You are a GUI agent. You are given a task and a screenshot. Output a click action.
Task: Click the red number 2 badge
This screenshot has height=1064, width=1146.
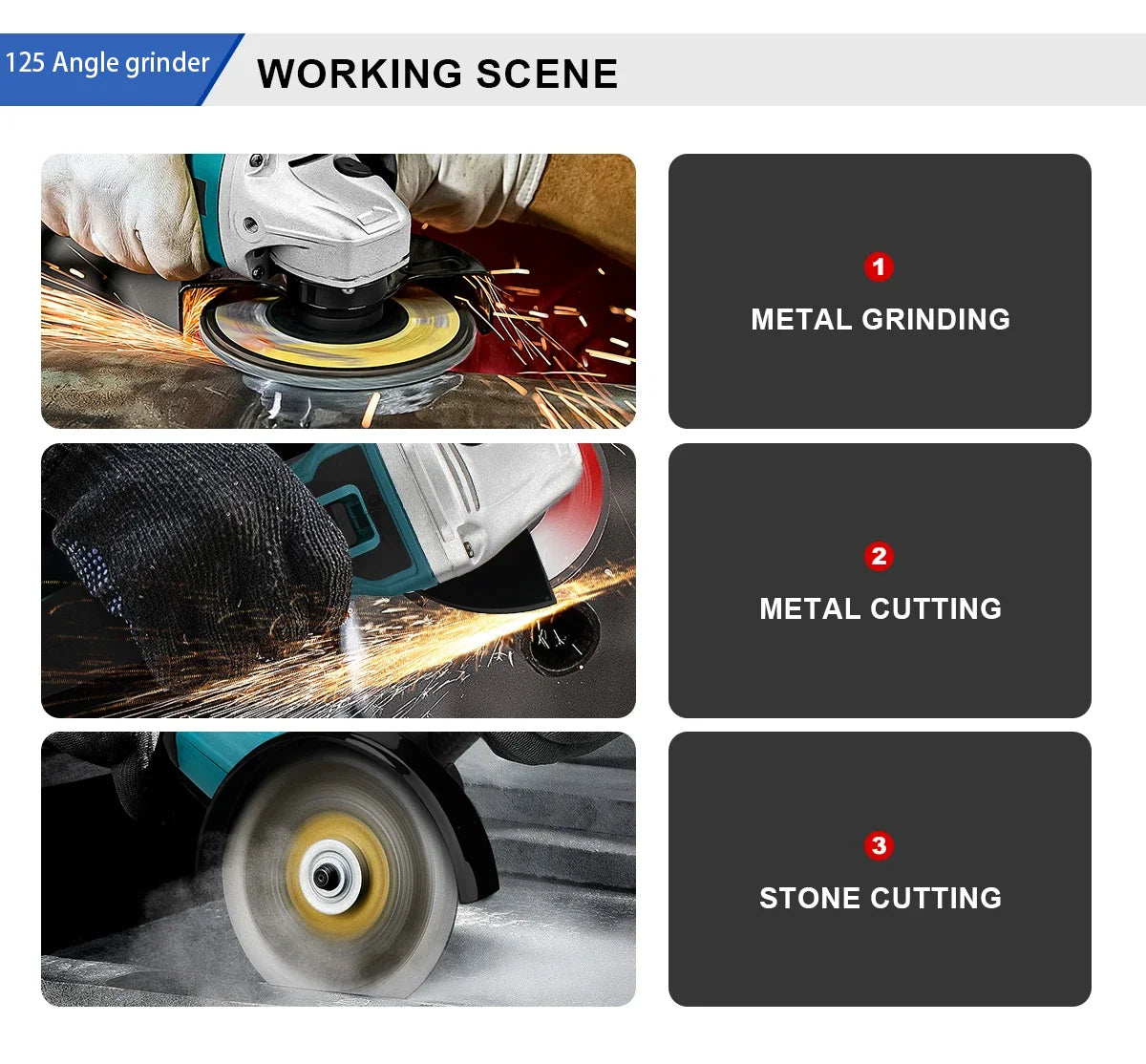(x=879, y=556)
